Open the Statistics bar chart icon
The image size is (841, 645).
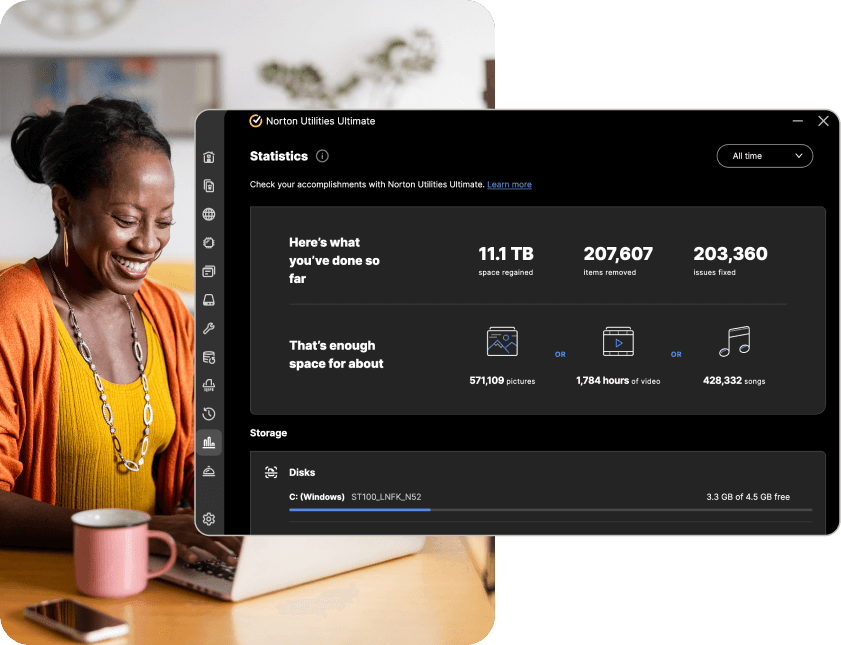tap(208, 442)
